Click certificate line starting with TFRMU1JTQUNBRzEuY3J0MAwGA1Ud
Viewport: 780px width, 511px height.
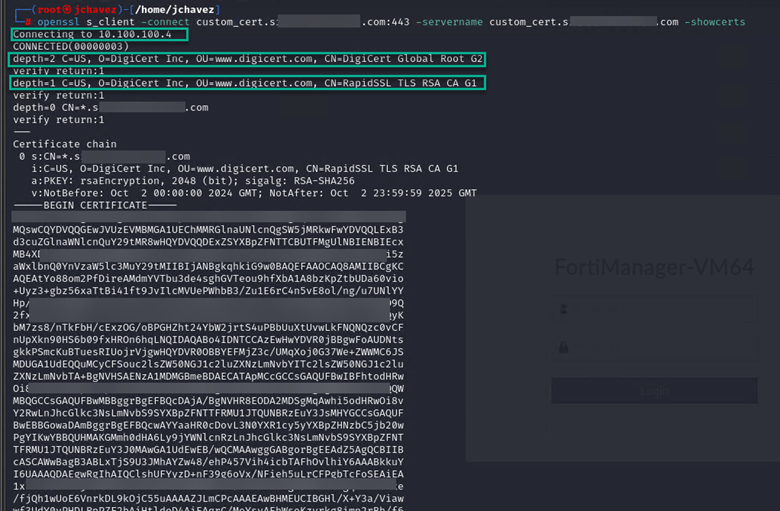pyautogui.click(x=208, y=449)
